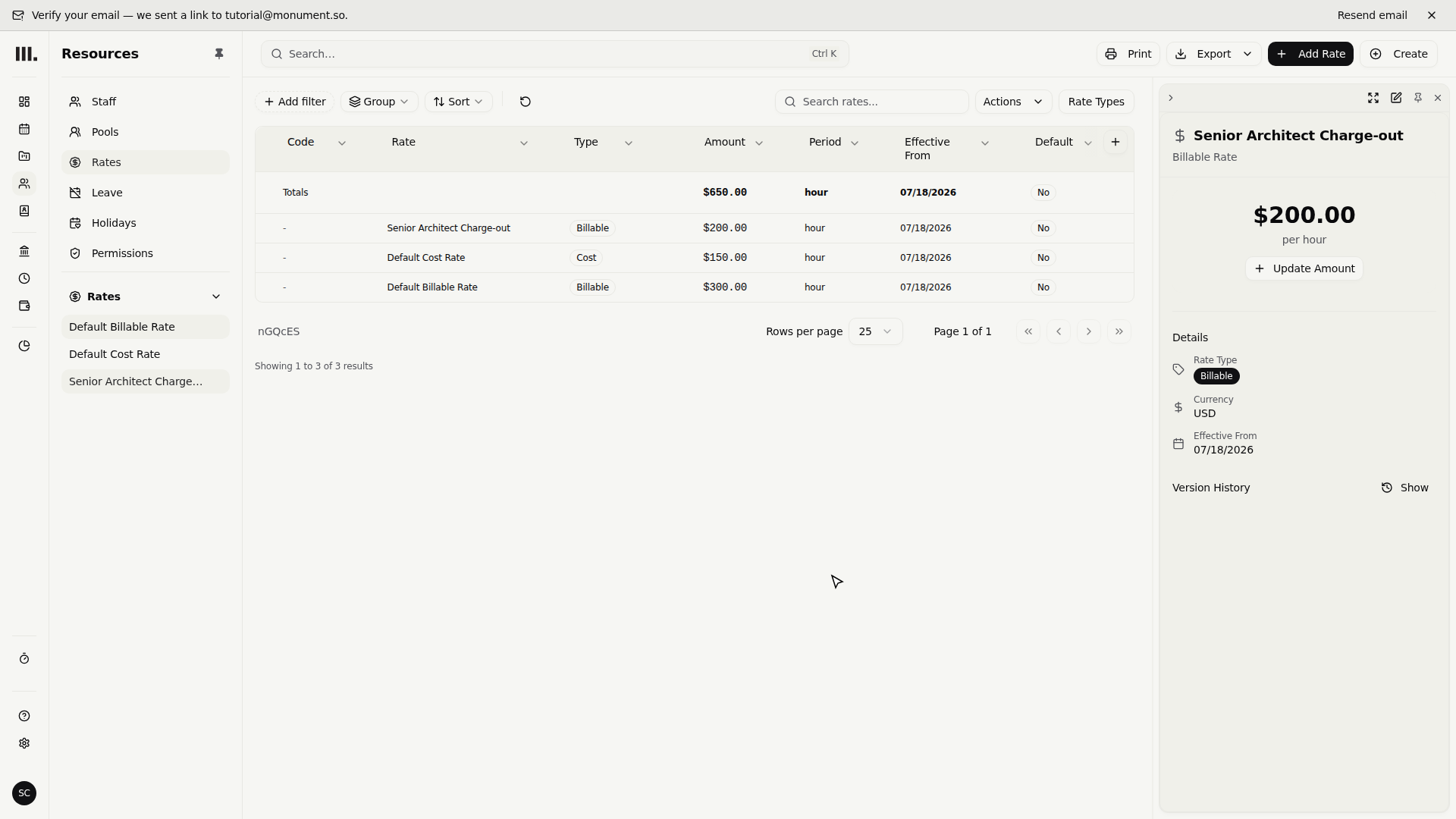
Task: Open the Type column menu
Action: tap(629, 143)
